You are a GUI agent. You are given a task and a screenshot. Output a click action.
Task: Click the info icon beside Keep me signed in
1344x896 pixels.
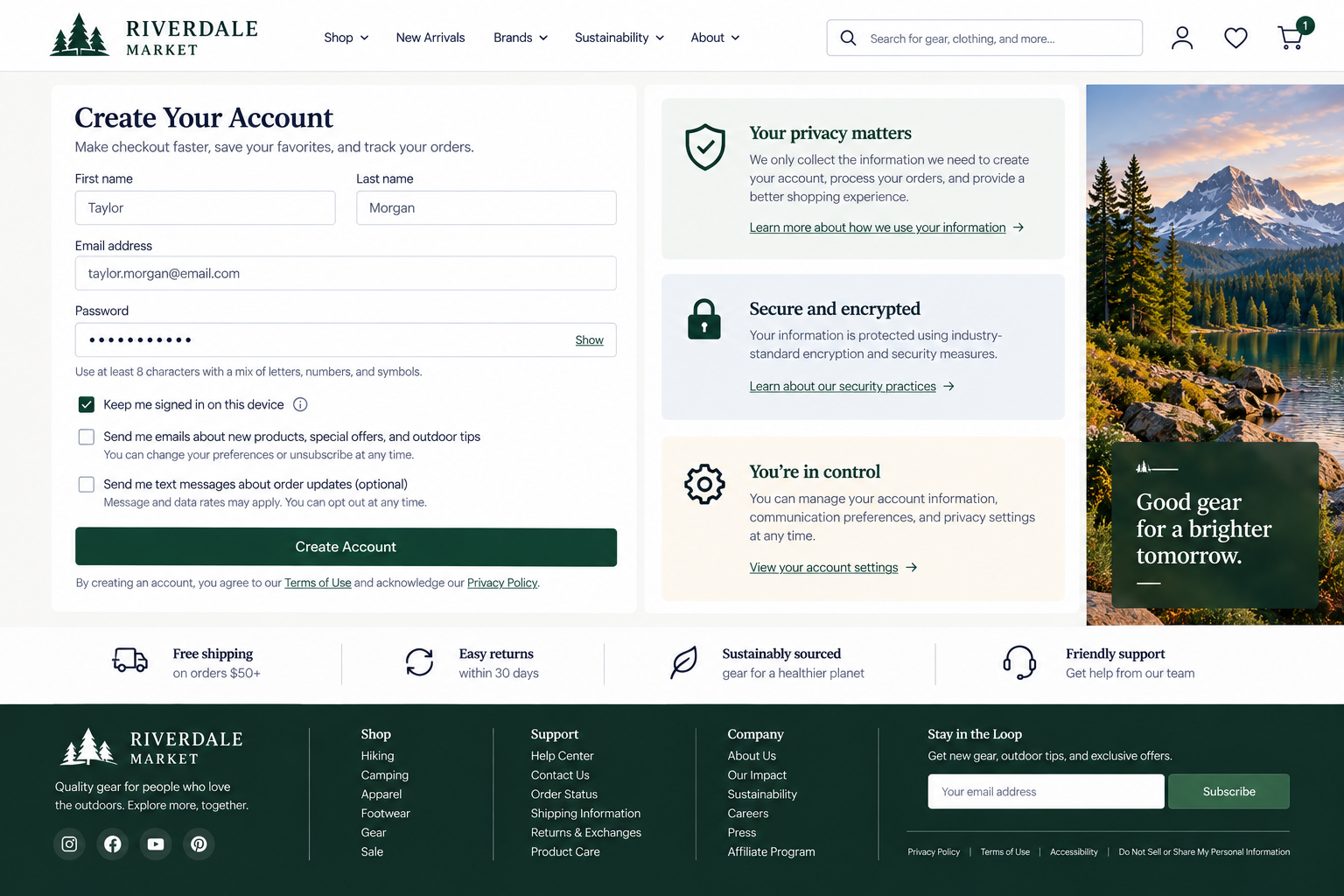[300, 404]
